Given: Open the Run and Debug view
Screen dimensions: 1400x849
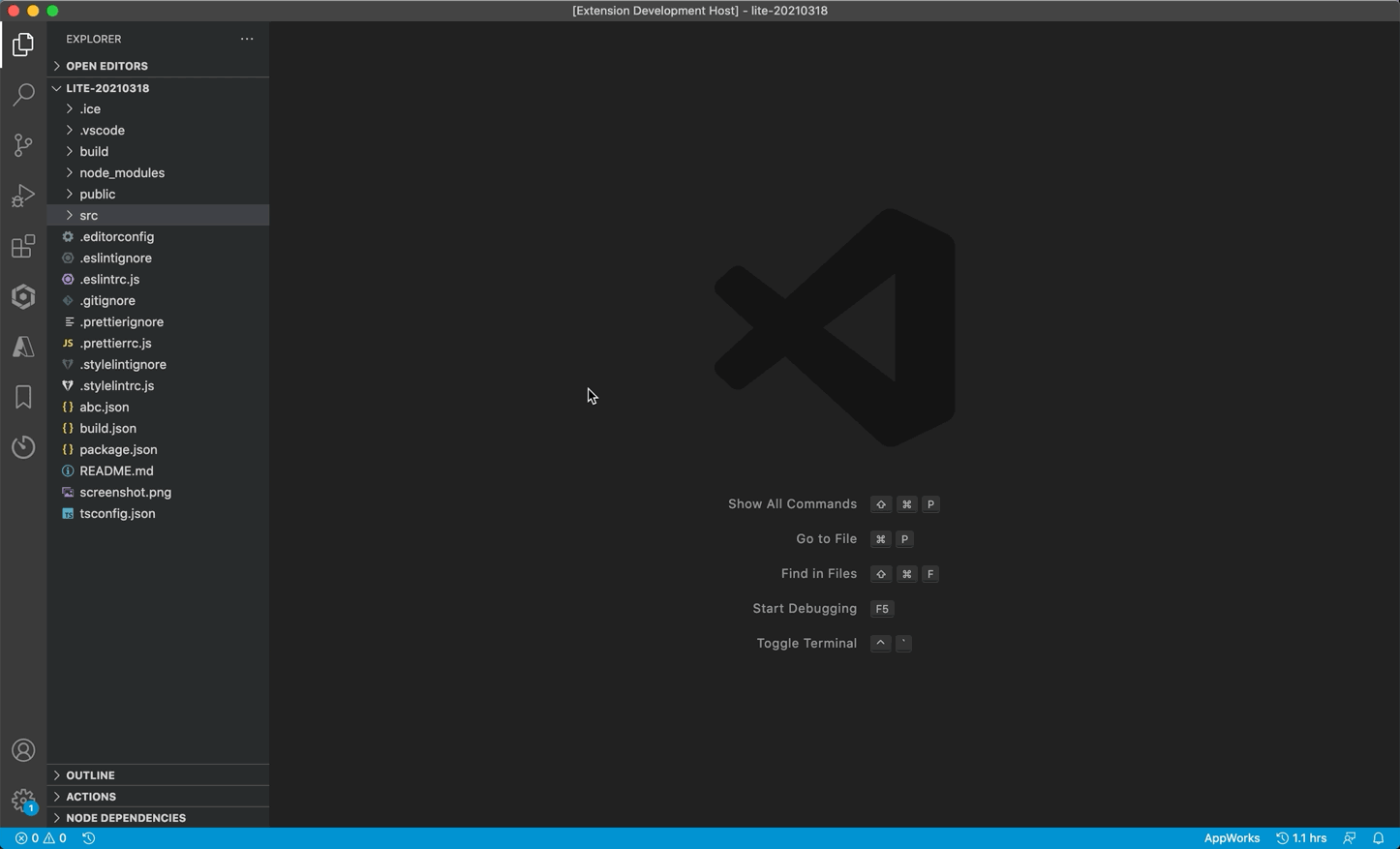Looking at the screenshot, I should pyautogui.click(x=23, y=196).
